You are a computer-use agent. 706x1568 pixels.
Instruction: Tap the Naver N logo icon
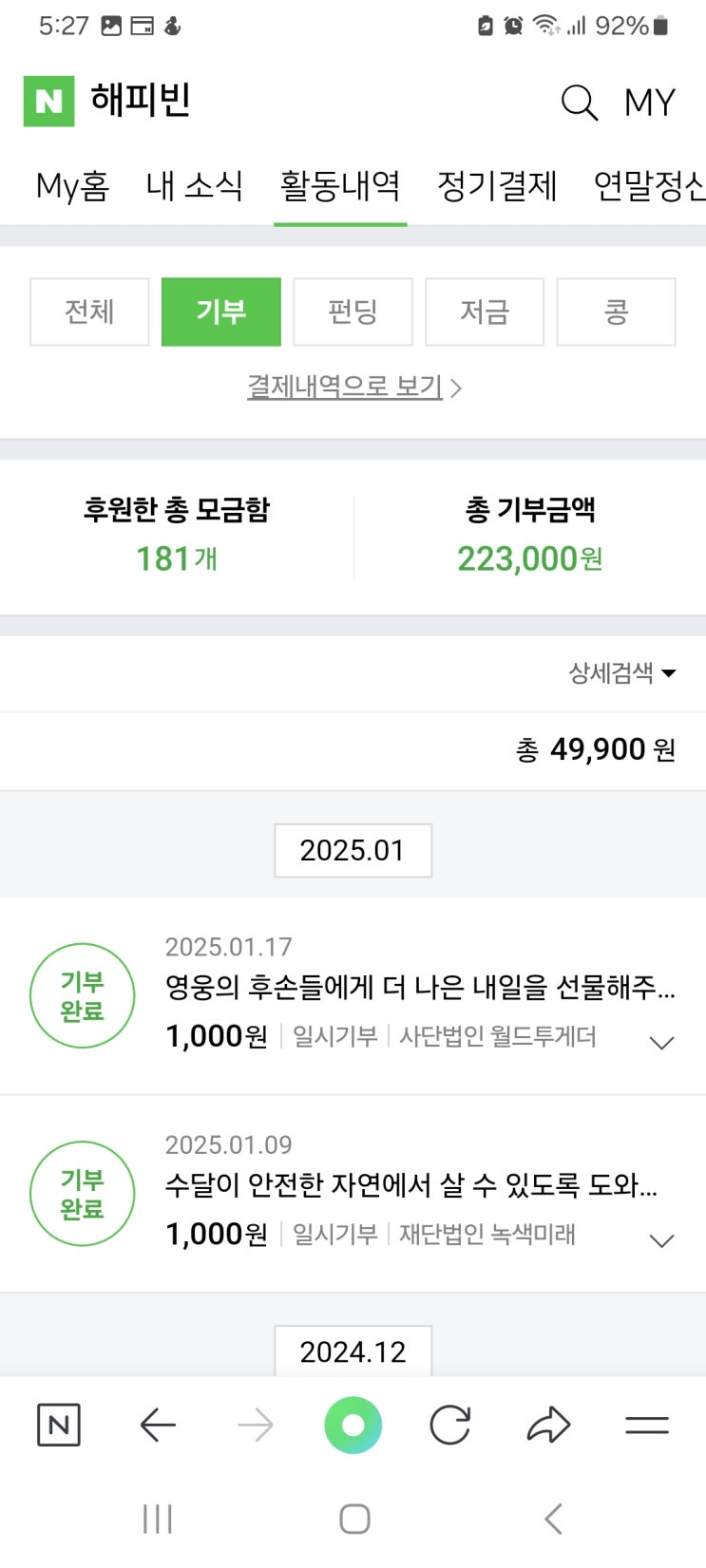point(48,101)
